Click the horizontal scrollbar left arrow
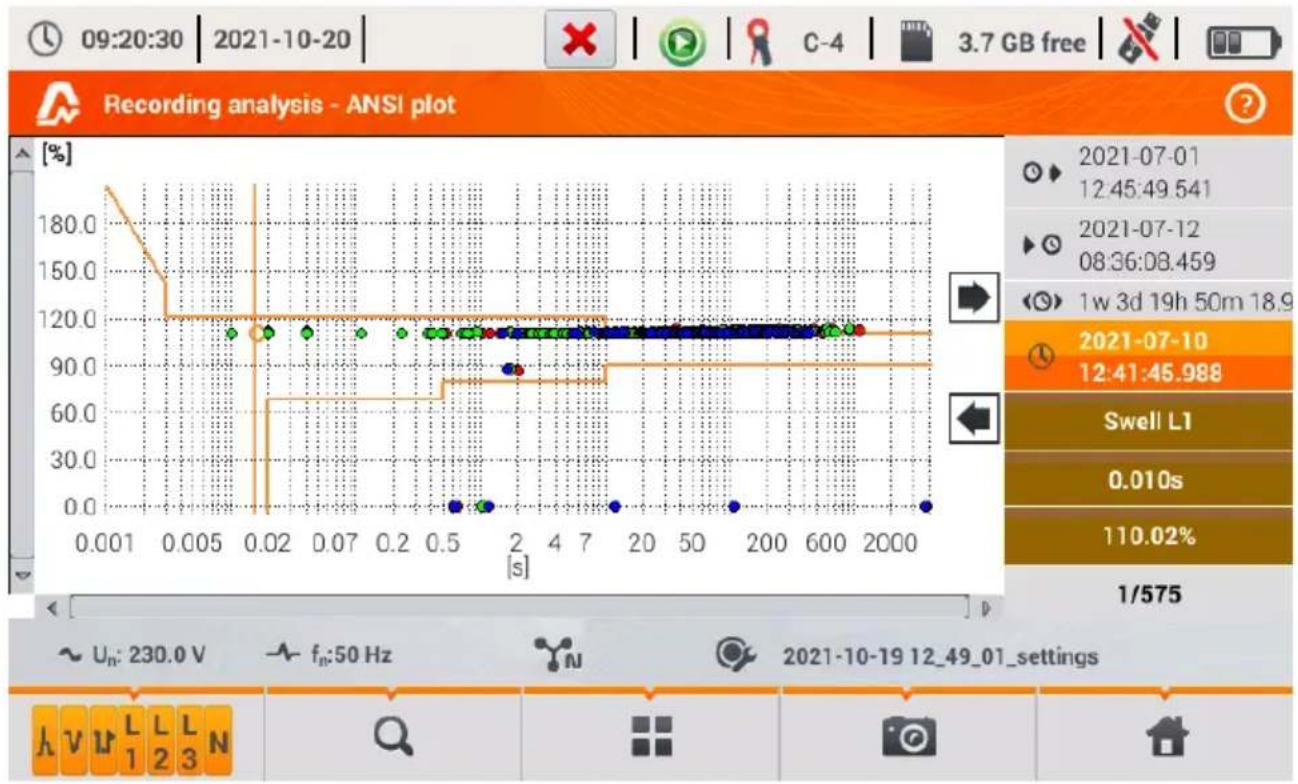This screenshot has height=784, width=1298. point(53,606)
